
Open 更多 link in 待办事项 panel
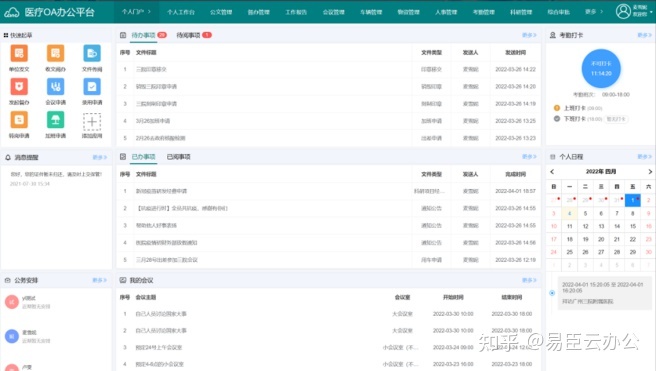(x=529, y=35)
